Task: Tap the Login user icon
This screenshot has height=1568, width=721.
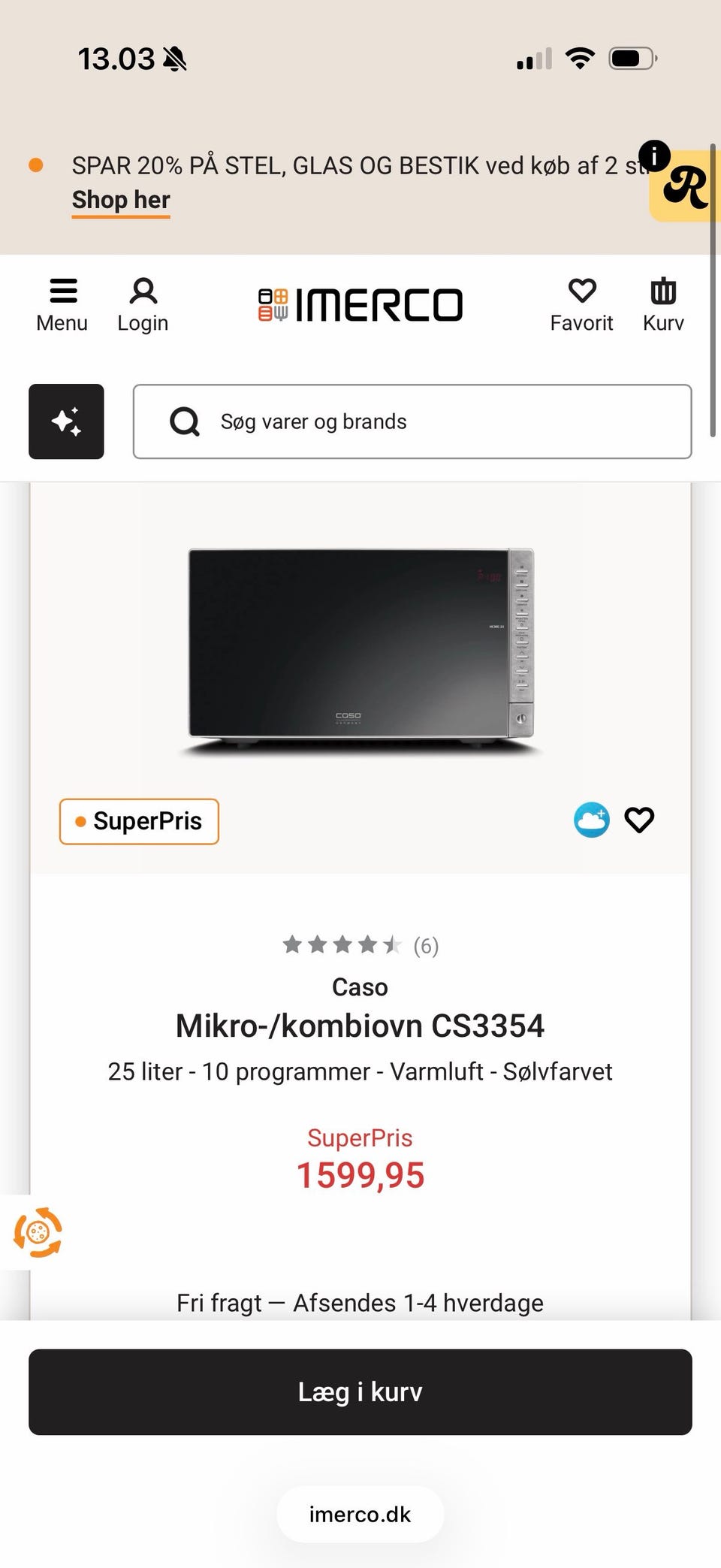Action: tap(143, 305)
